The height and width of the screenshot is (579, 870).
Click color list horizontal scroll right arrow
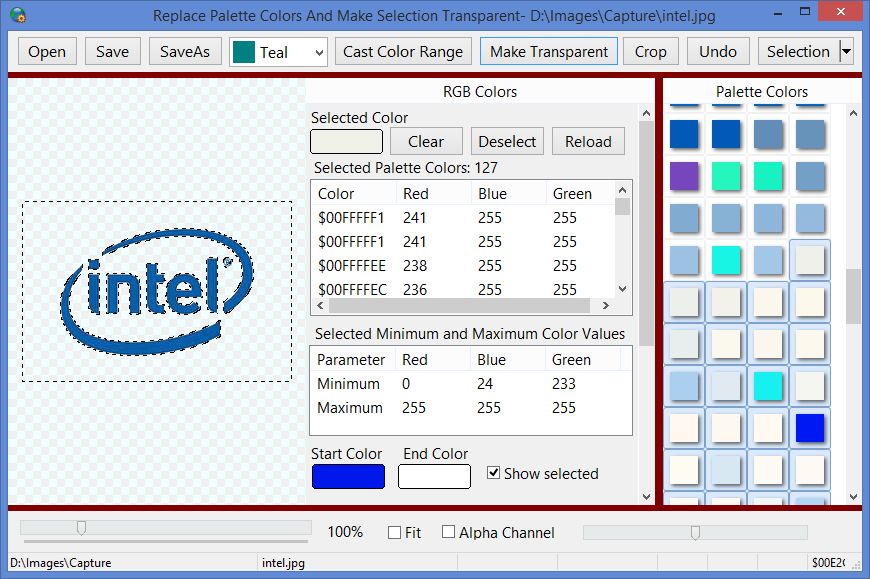[606, 306]
